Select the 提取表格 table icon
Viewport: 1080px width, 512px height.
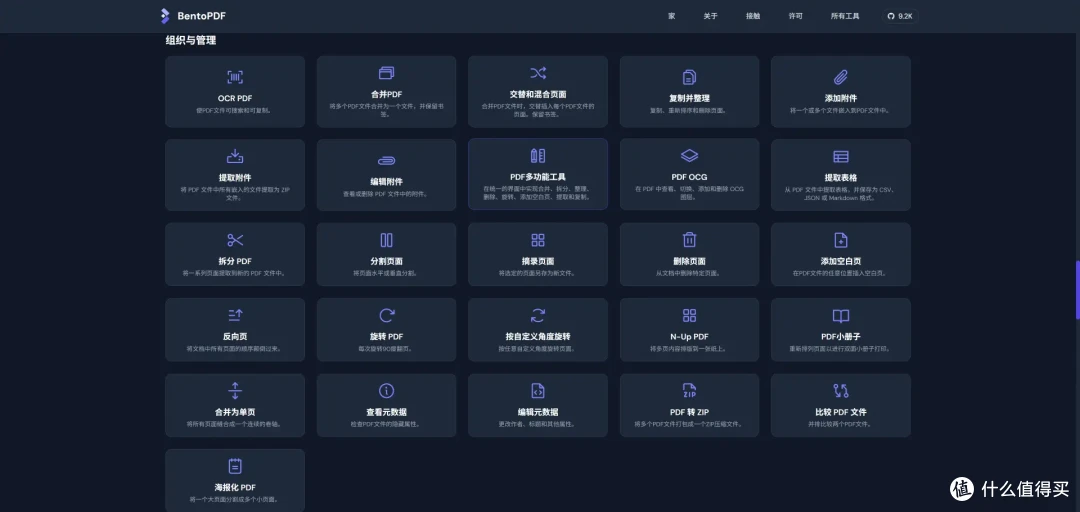tap(841, 156)
